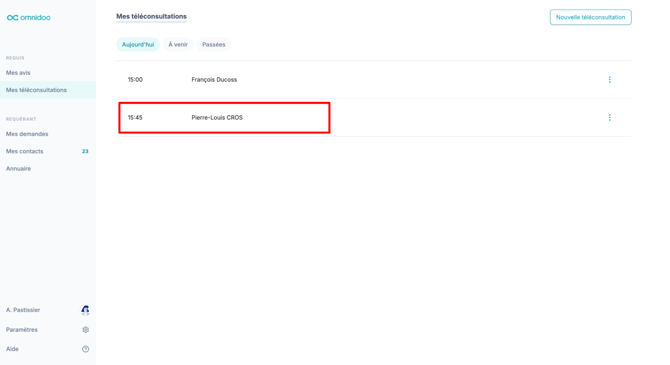This screenshot has width=670, height=365.
Task: Open Mes avis in sidebar
Action: click(18, 73)
